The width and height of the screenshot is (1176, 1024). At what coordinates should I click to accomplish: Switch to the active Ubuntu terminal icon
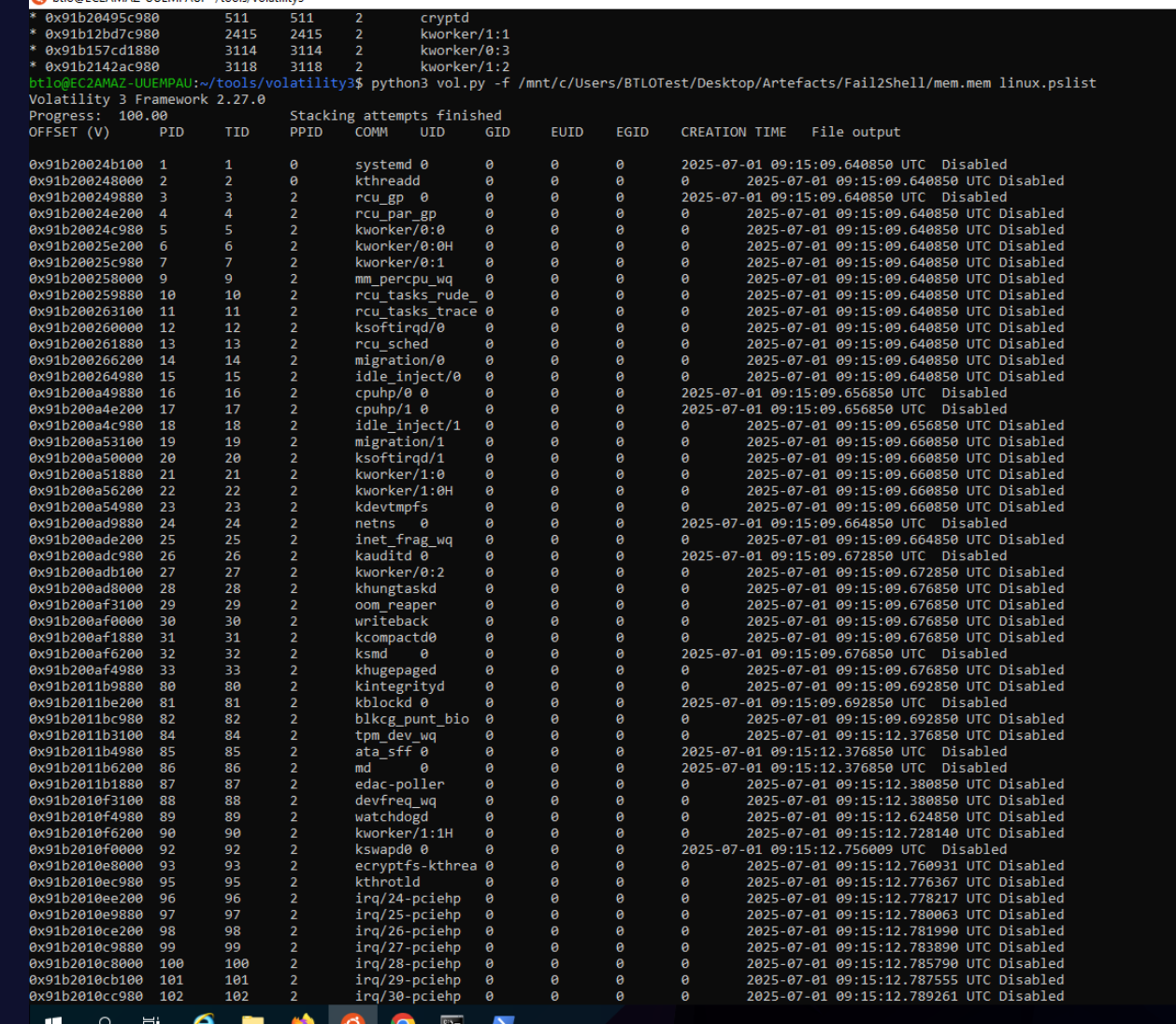click(x=353, y=1018)
